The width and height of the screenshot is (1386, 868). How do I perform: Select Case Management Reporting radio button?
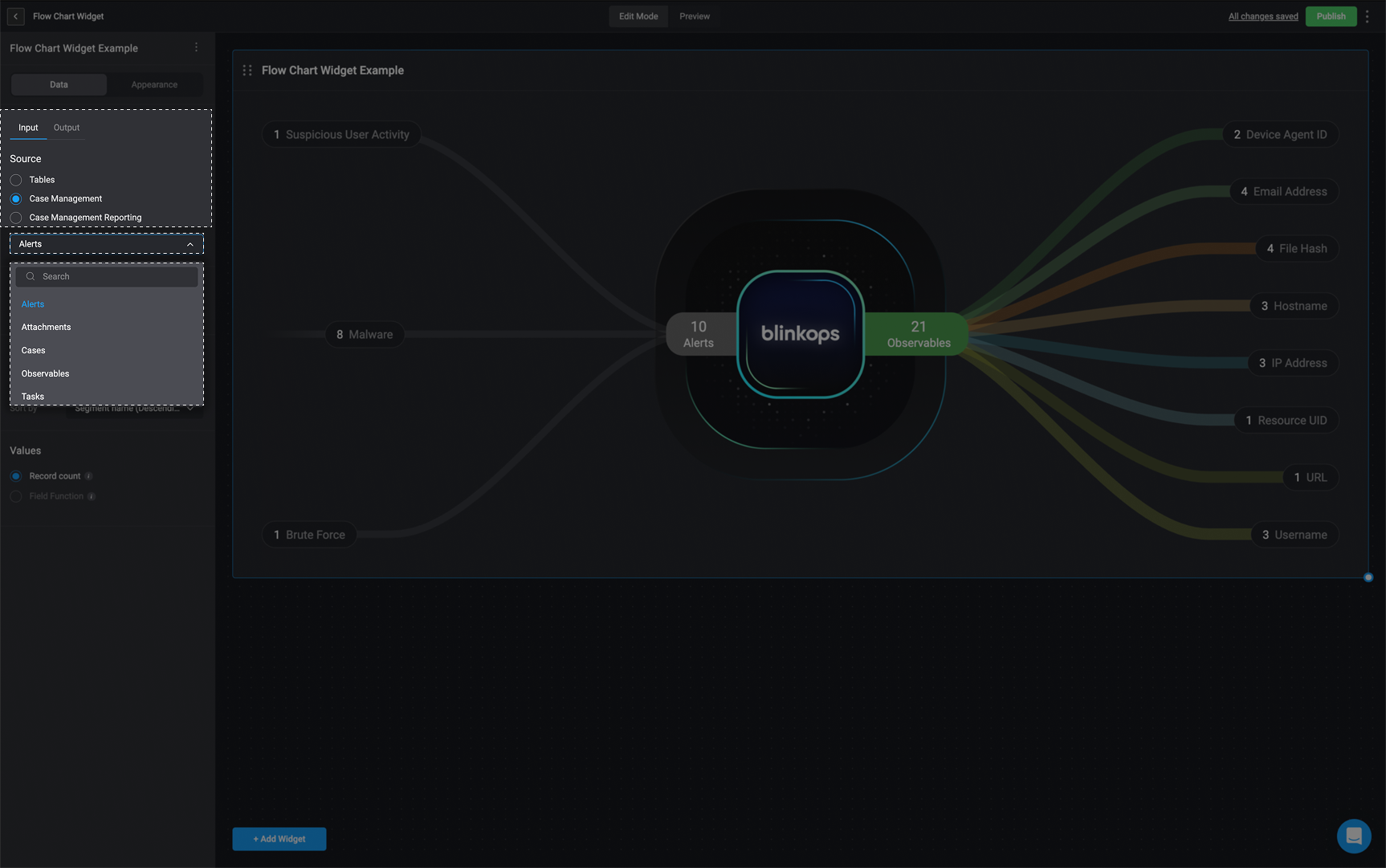[16, 218]
